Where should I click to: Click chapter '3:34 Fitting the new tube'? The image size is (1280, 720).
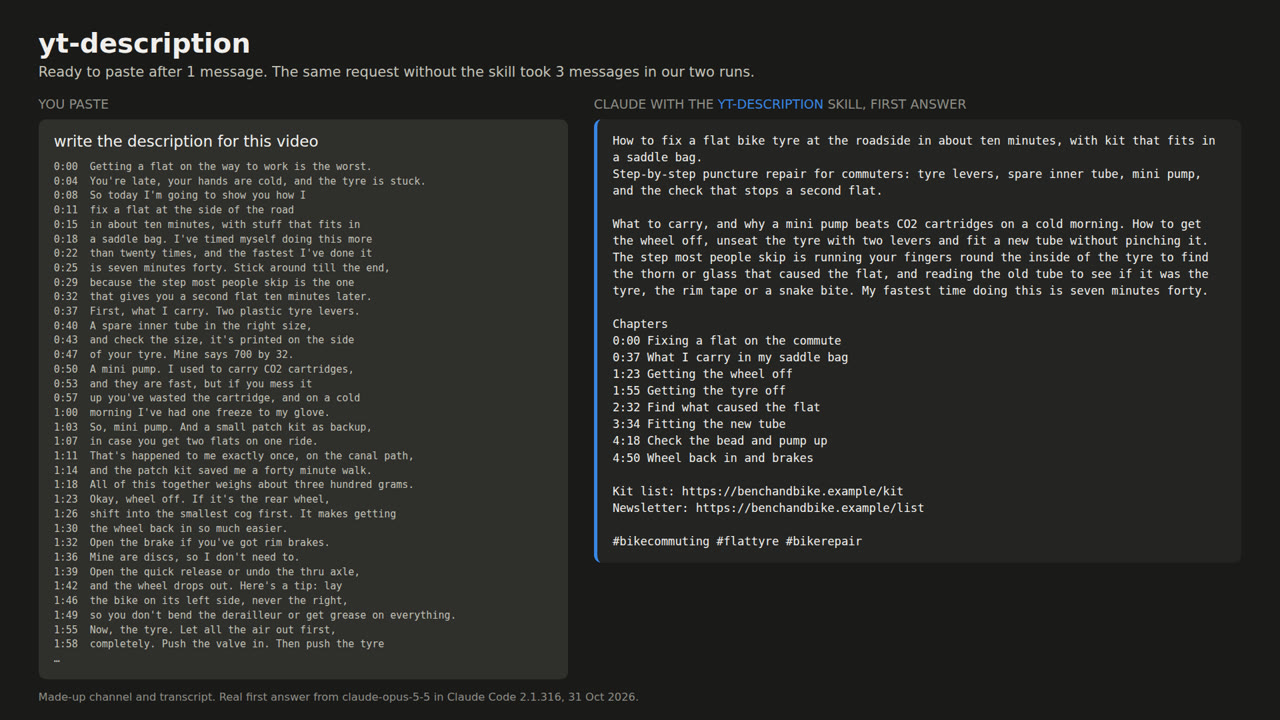(699, 424)
